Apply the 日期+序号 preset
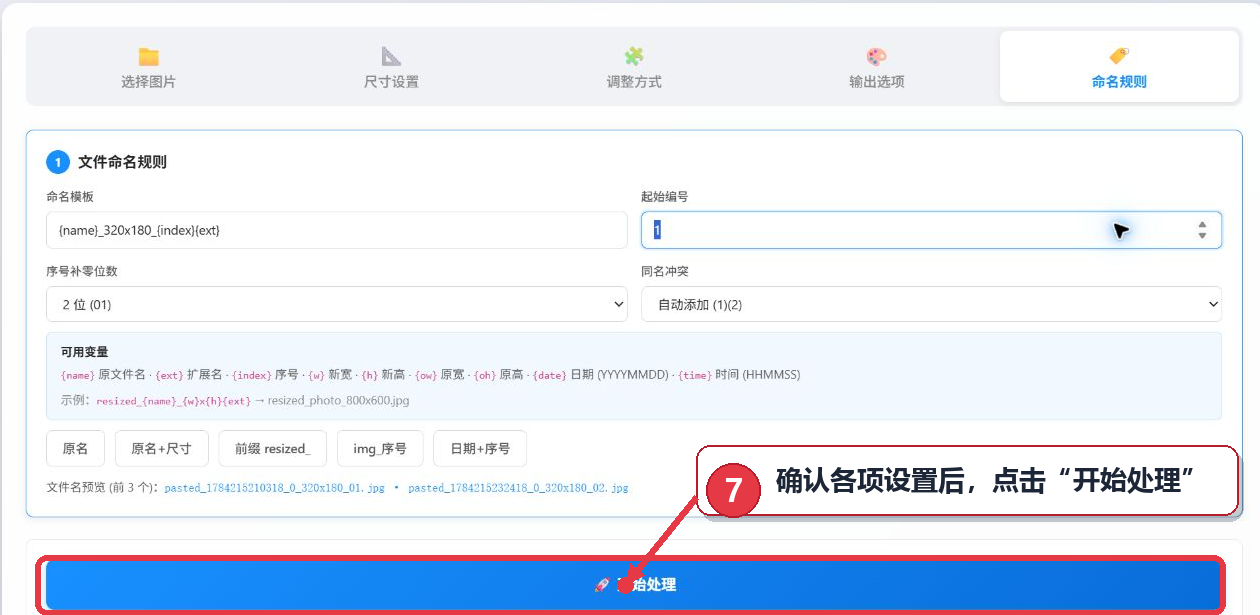 tap(480, 449)
